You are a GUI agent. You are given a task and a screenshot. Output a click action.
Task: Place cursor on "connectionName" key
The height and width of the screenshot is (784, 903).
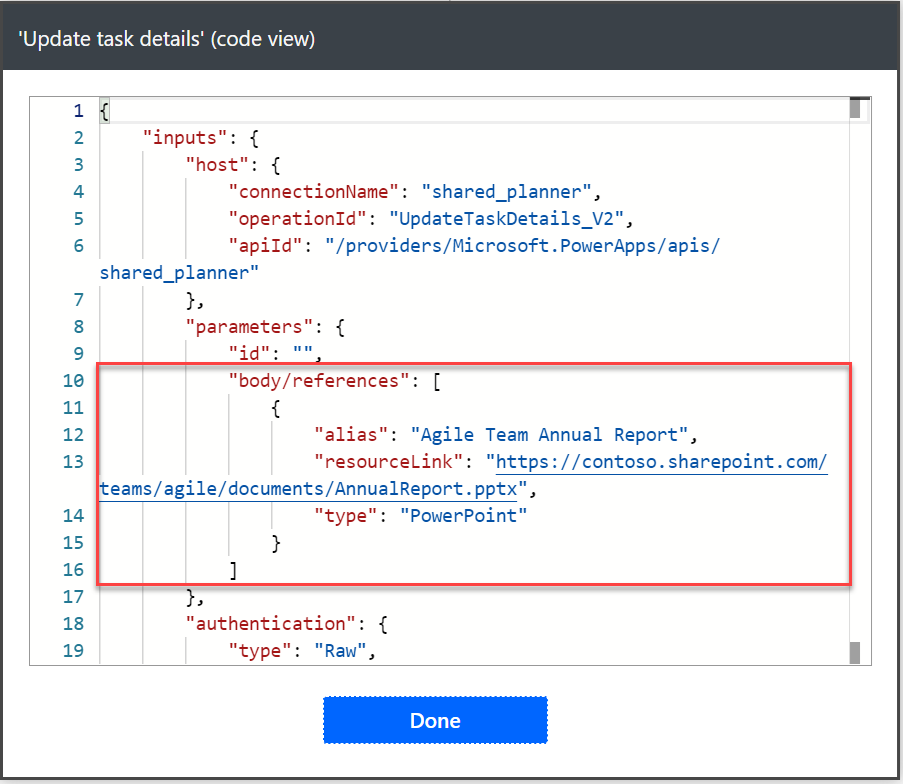tap(313, 192)
